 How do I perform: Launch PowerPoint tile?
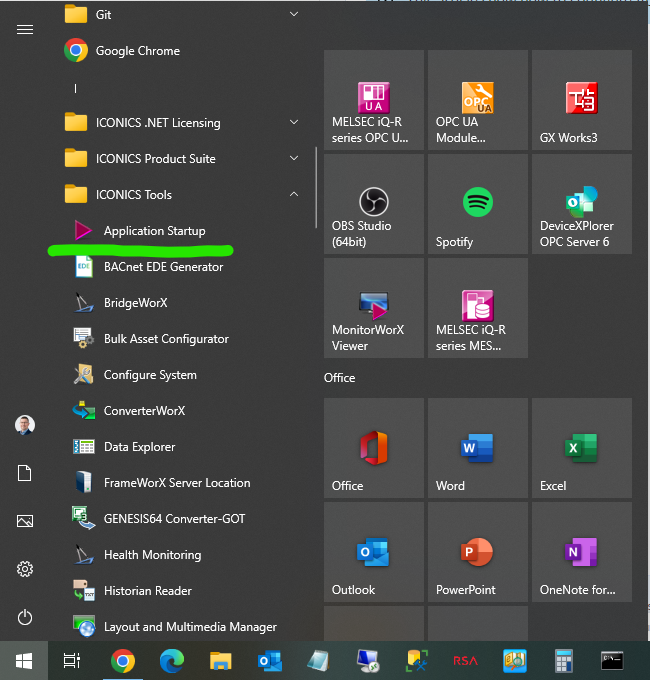(x=478, y=552)
